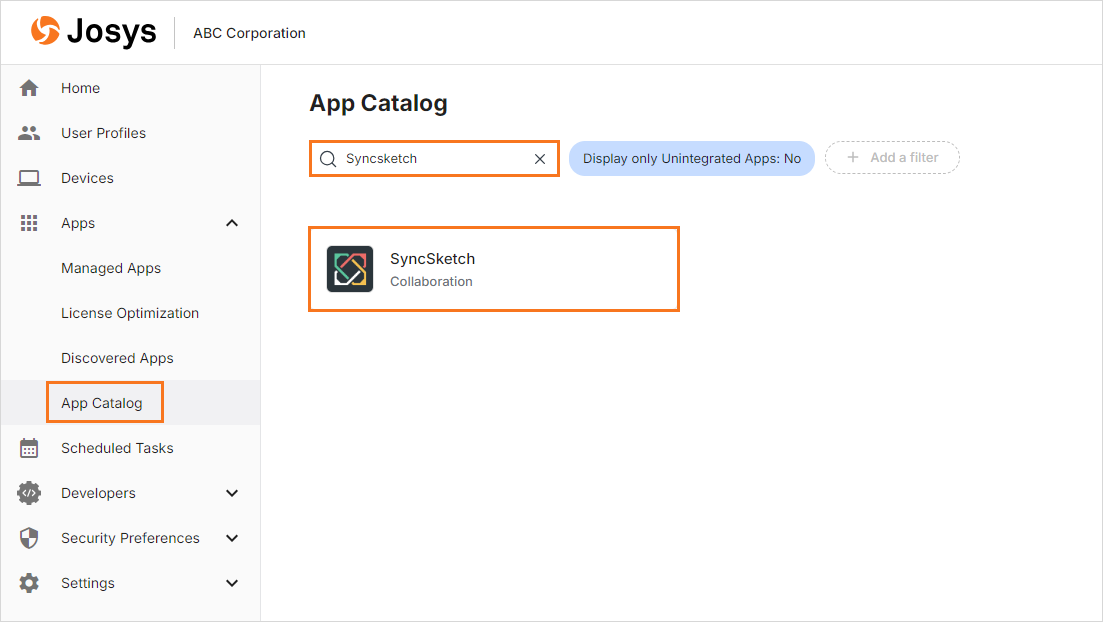Click the Devices laptop icon

(x=29, y=178)
